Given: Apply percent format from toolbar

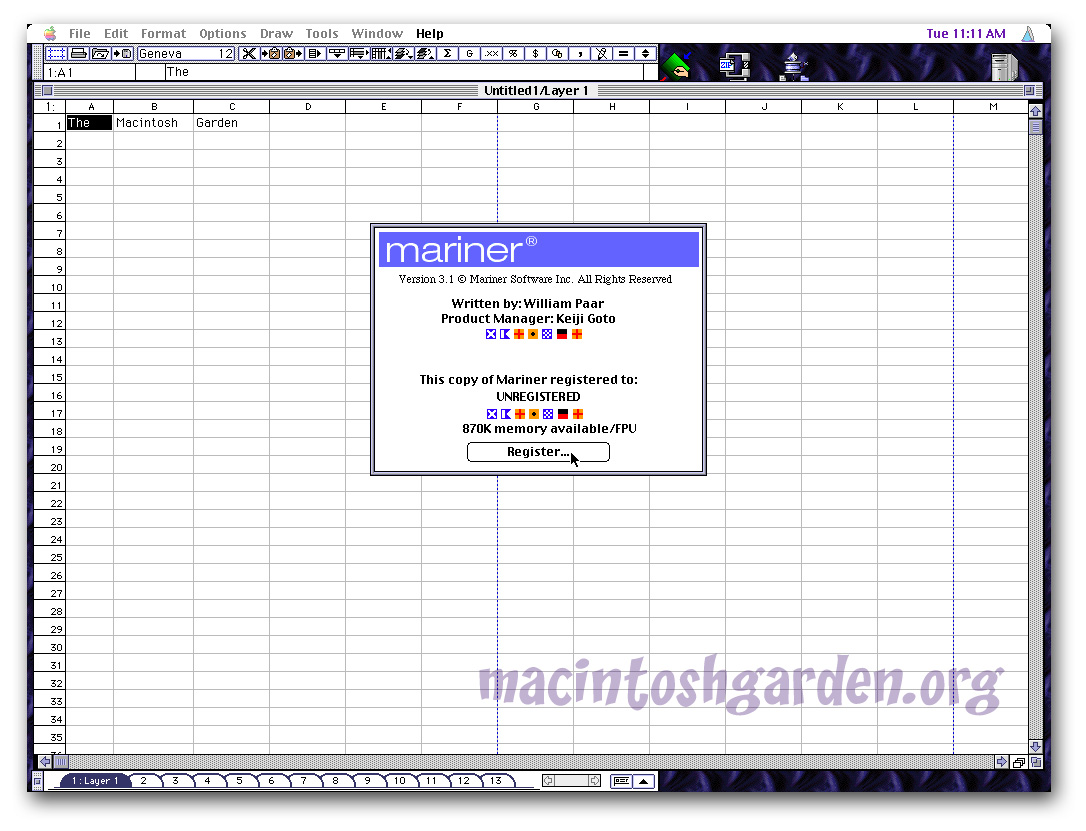Looking at the screenshot, I should pyautogui.click(x=513, y=53).
